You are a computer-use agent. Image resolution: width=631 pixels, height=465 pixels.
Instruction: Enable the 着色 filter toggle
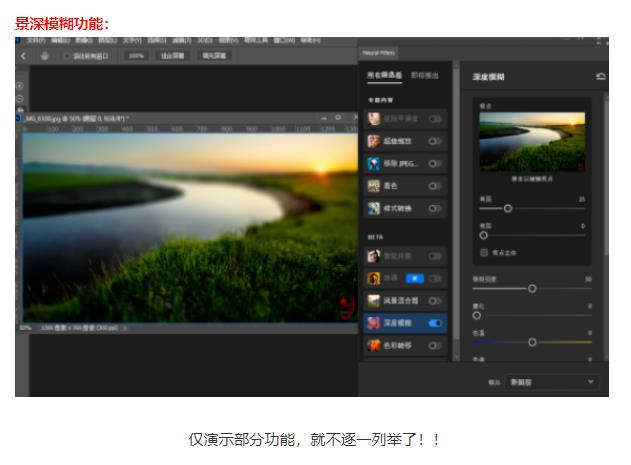pyautogui.click(x=435, y=185)
